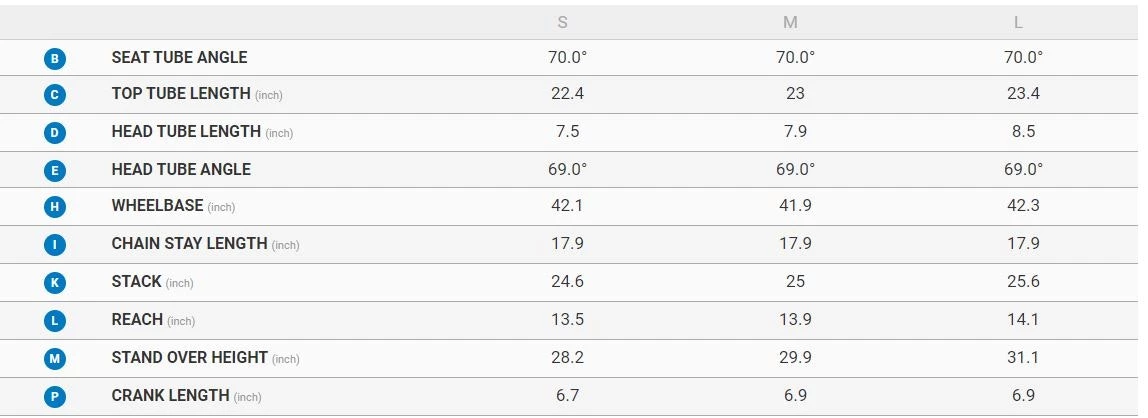This screenshot has width=1148, height=418.
Task: Select the blue H badge next to Wheelbase
Action: click(x=55, y=208)
